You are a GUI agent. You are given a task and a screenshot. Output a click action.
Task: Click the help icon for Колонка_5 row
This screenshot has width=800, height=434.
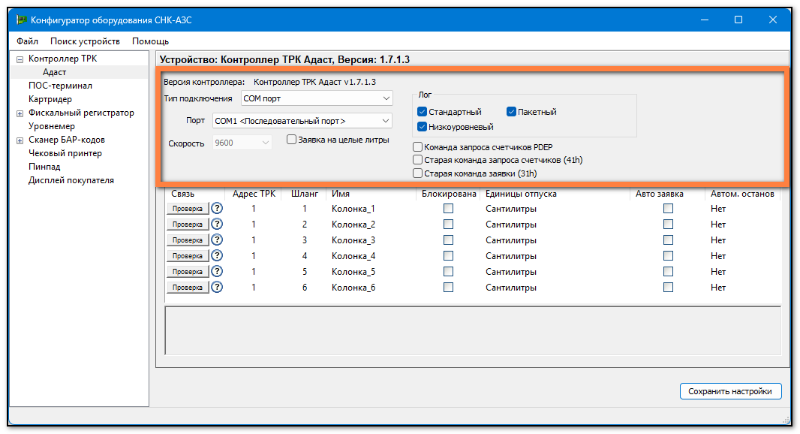[x=216, y=272]
